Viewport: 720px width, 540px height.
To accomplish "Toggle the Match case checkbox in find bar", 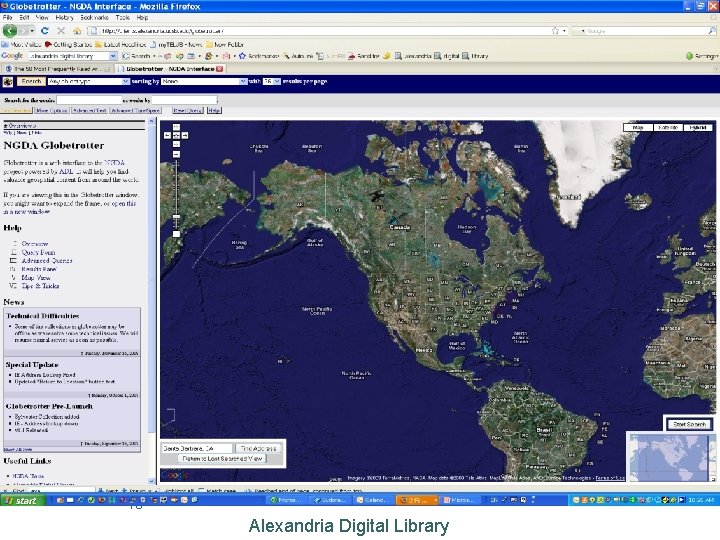I will [x=202, y=491].
